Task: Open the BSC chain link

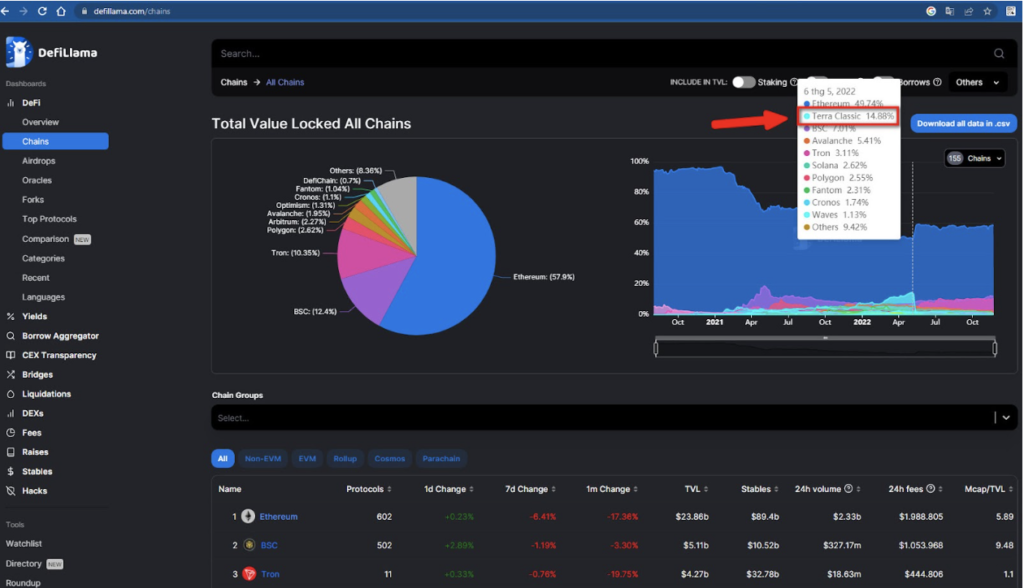Action: click(x=269, y=545)
